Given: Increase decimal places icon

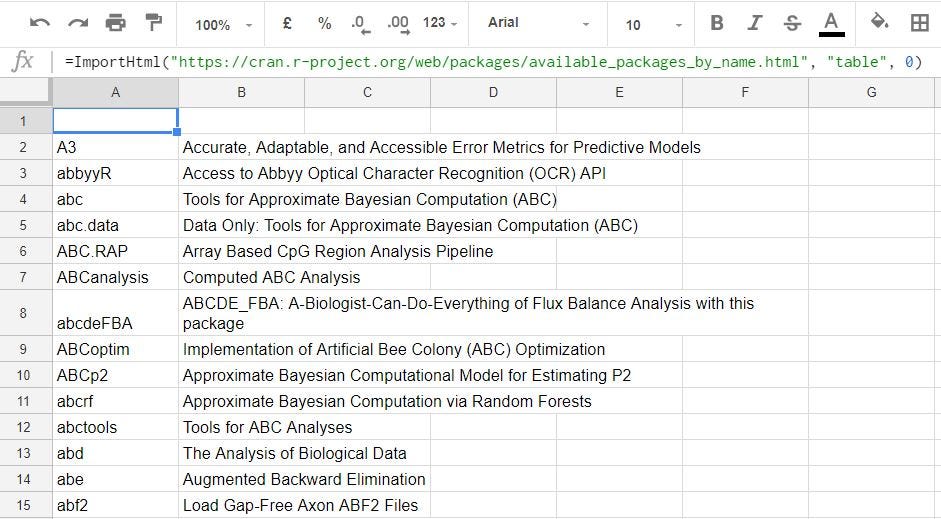Looking at the screenshot, I should tap(398, 24).
